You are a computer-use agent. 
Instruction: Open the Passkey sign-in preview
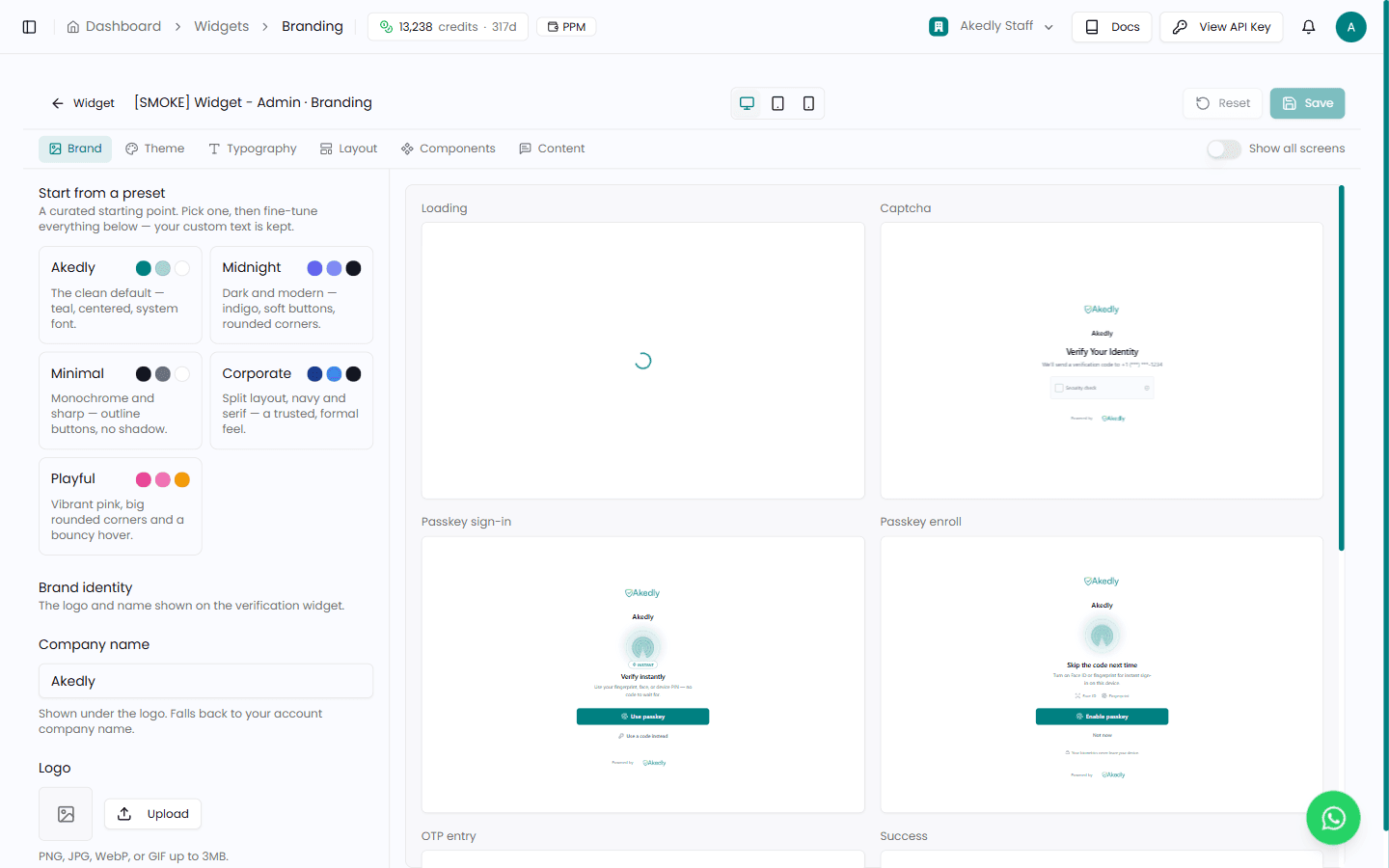pyautogui.click(x=643, y=675)
